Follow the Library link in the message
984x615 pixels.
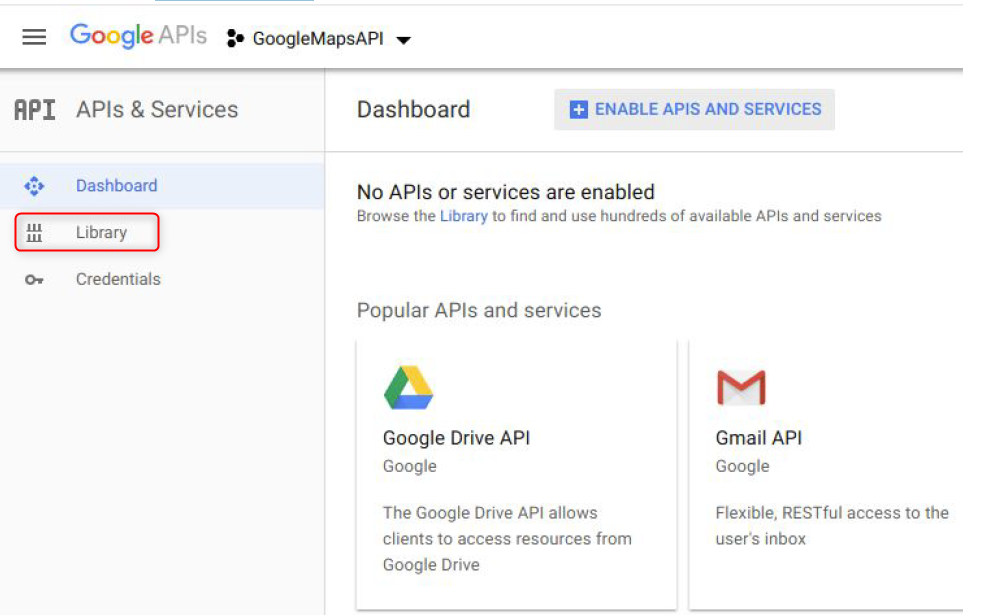pos(463,216)
